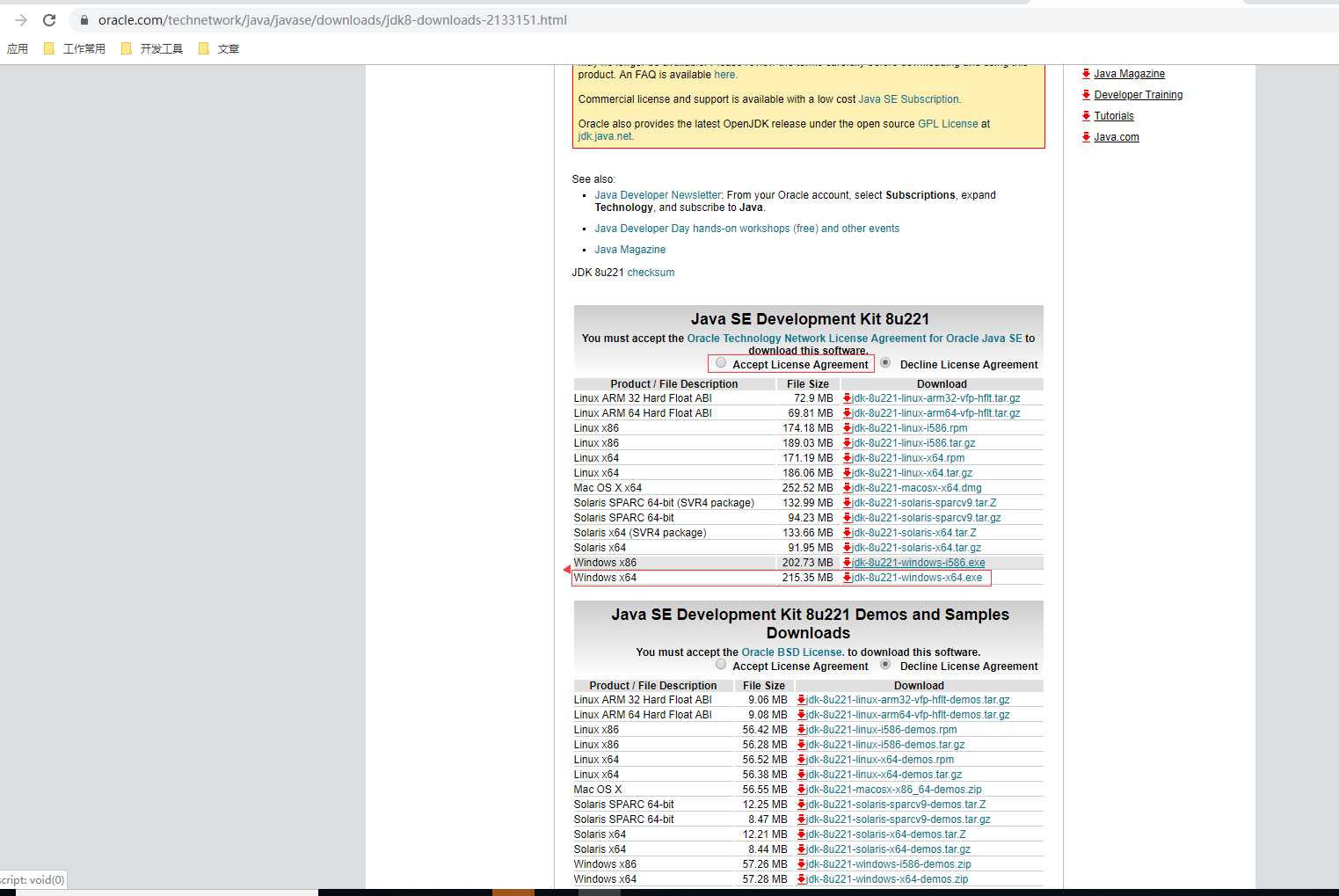Download jdk-8u221-linux-x64-demos.rpm link
The image size is (1339, 896).
tap(880, 760)
